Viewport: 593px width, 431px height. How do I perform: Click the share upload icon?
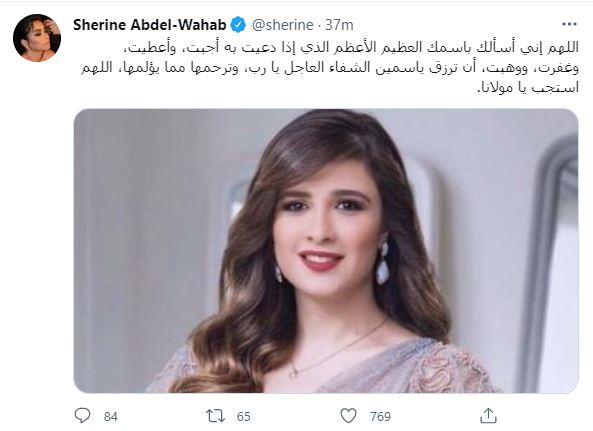(488, 415)
